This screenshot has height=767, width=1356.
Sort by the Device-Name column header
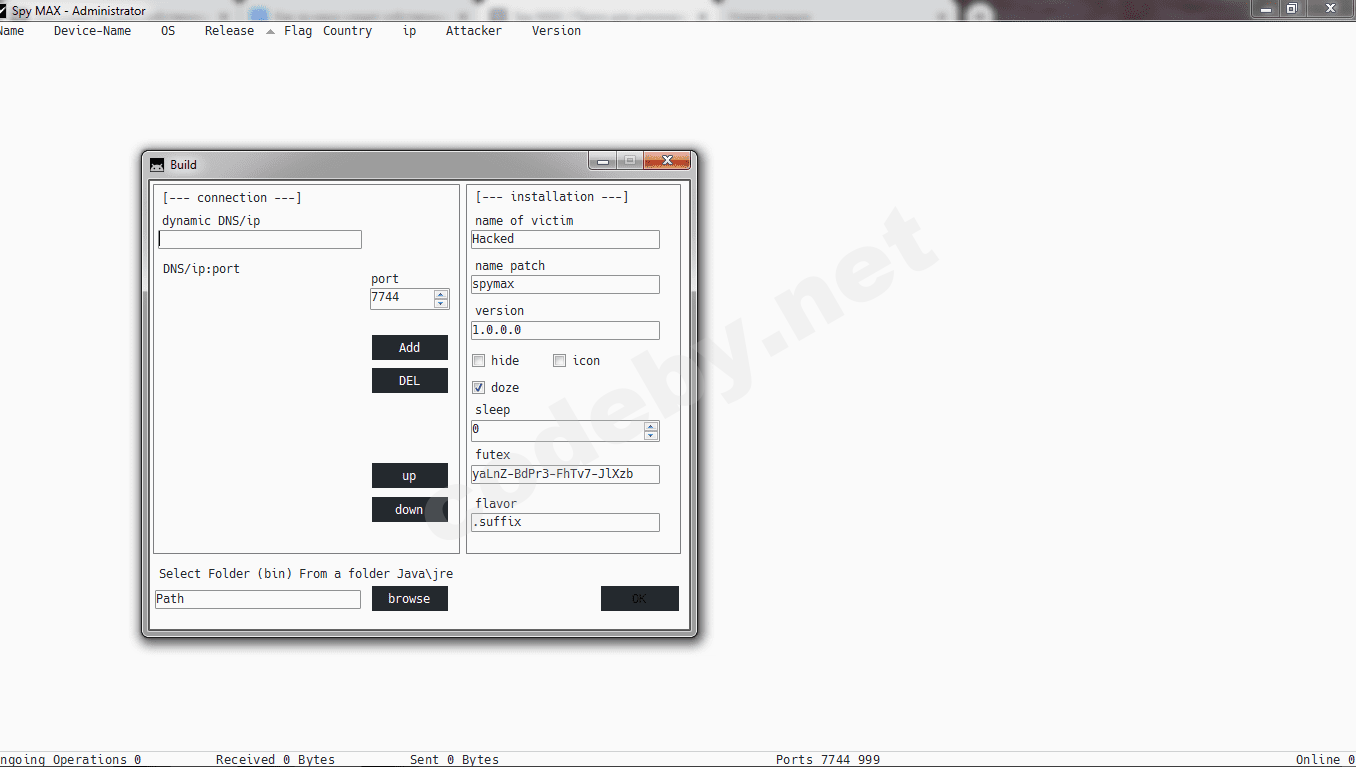click(x=92, y=31)
